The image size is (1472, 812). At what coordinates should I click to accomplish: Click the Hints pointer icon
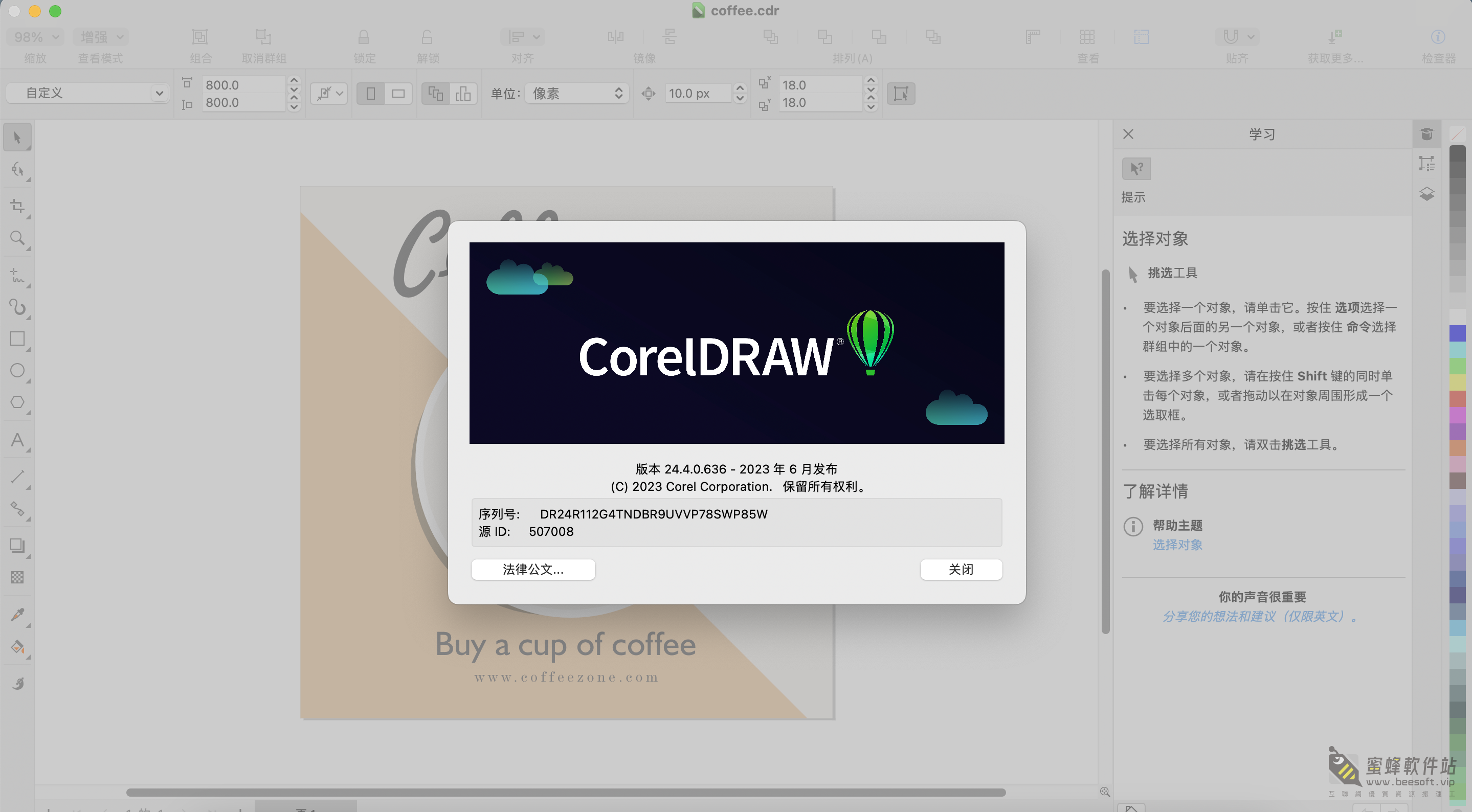[x=1136, y=169]
